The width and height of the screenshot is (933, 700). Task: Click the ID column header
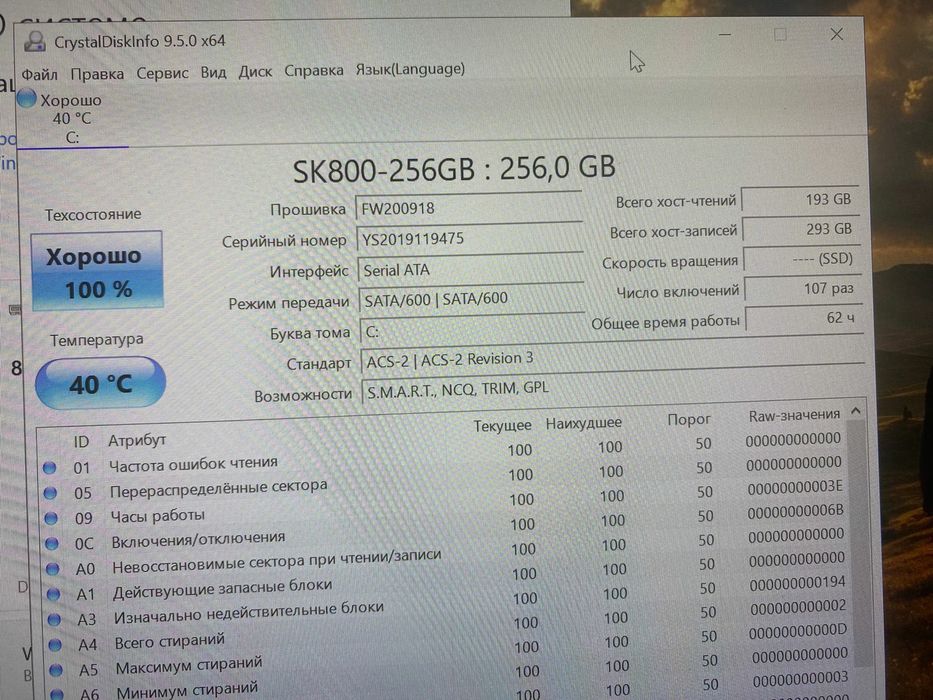coord(81,441)
